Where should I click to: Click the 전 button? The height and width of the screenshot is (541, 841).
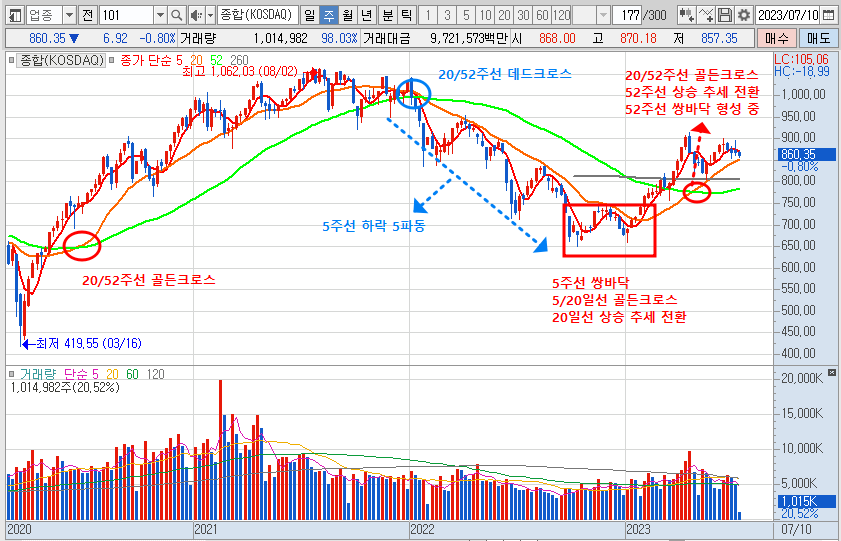87,15
